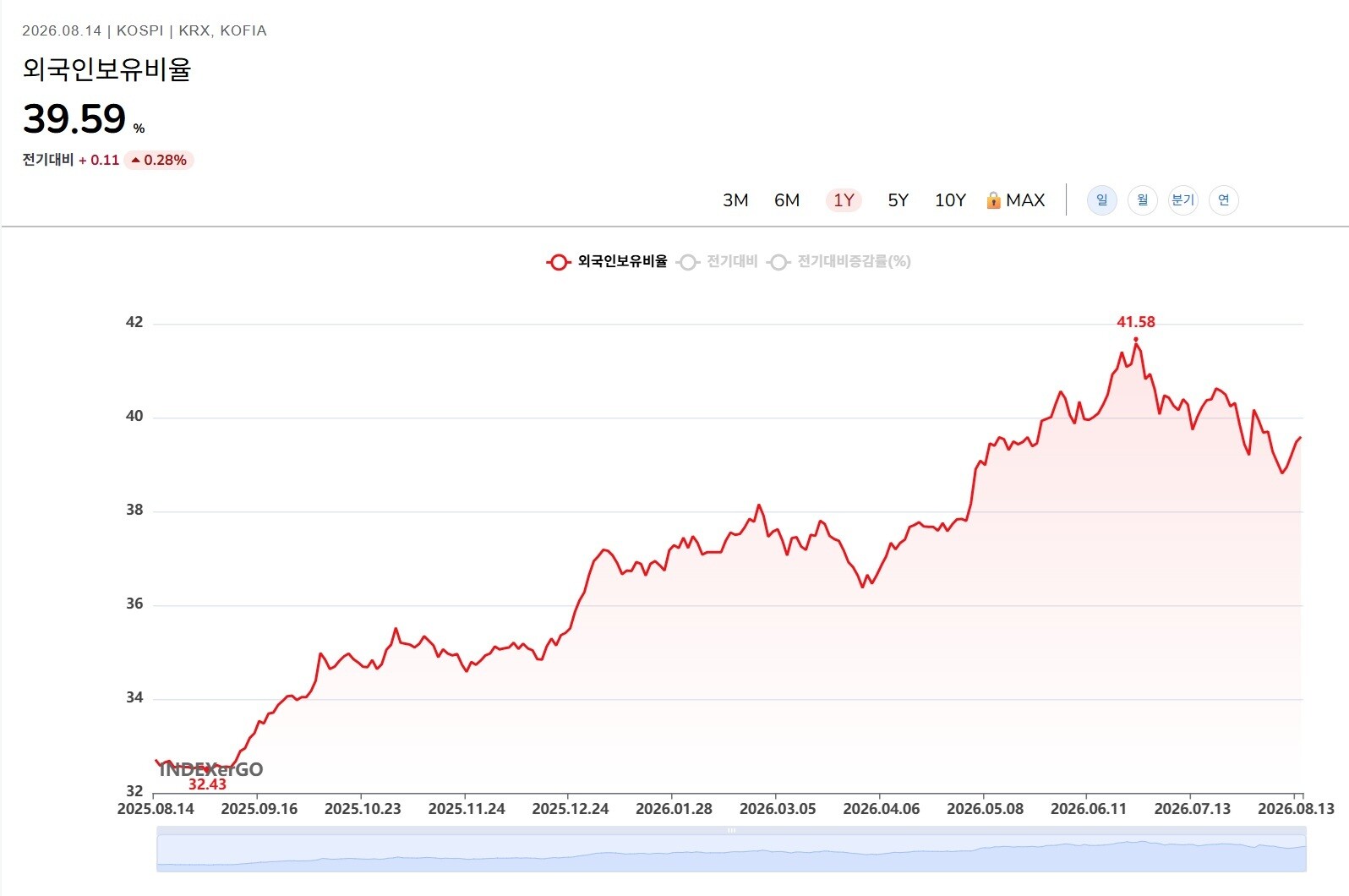1349x896 pixels.
Task: Show the 전기대비증감률(%) legend series
Action: (x=838, y=262)
